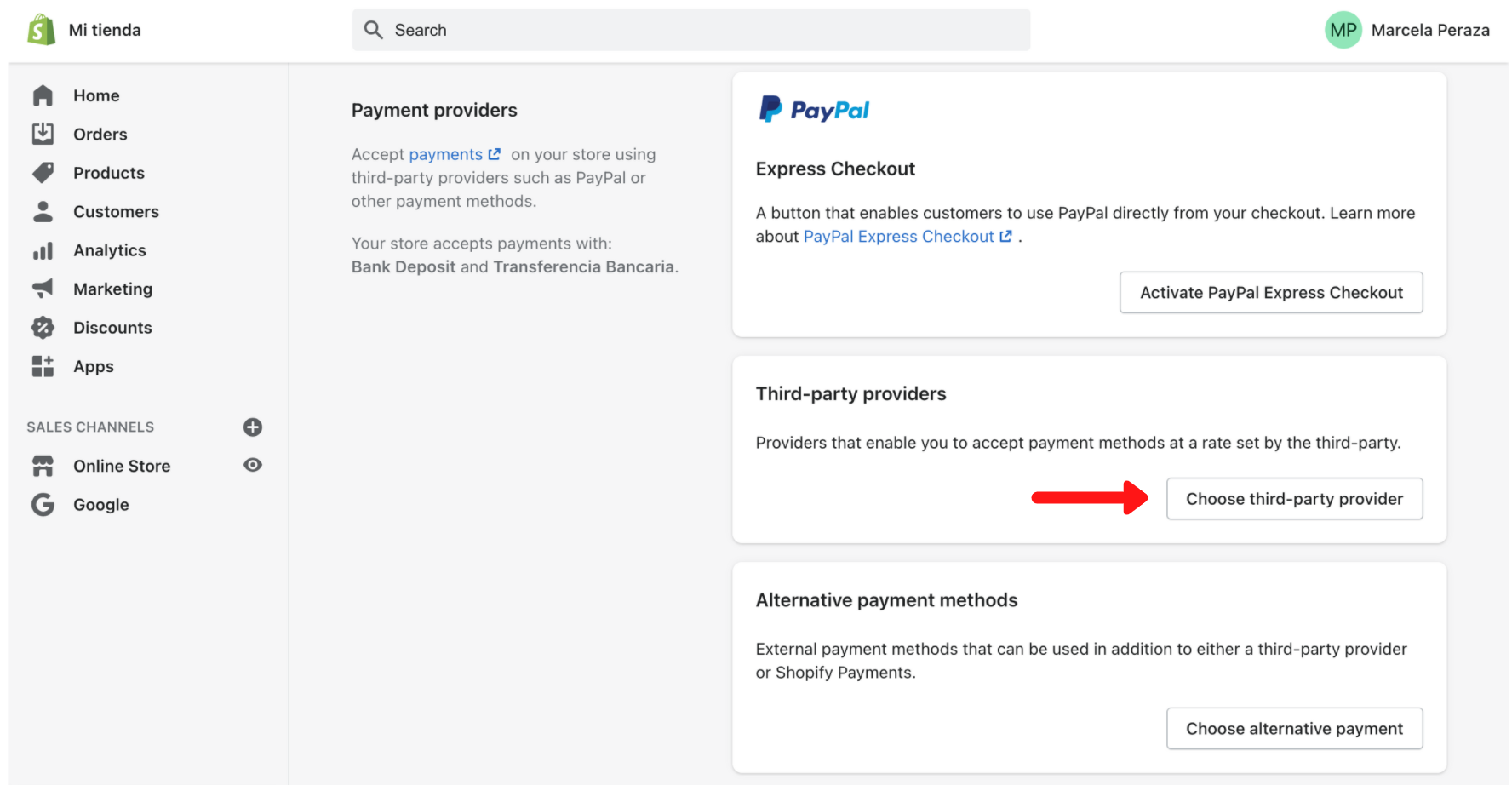Click the Discounts percent badge icon
The image size is (1512, 785).
pos(43,328)
